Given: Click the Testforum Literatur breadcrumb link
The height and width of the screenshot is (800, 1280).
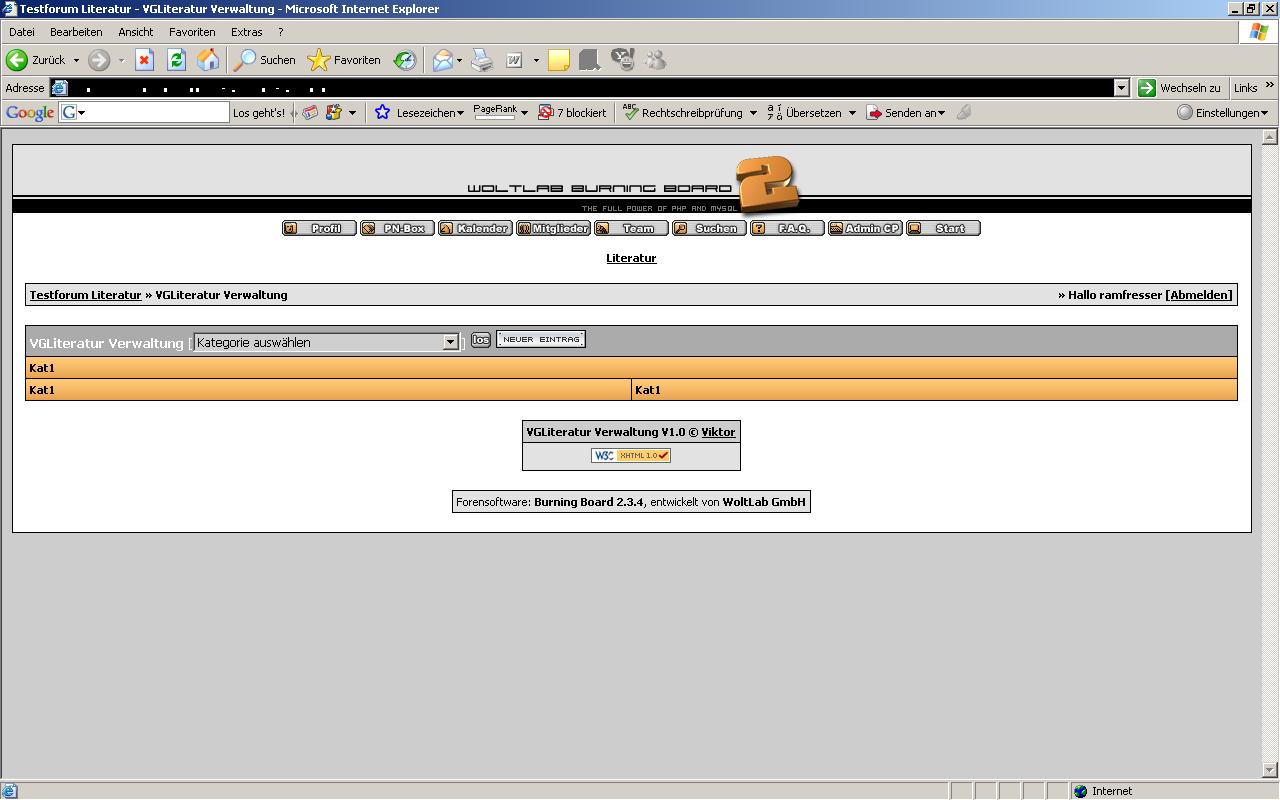Looking at the screenshot, I should coord(85,295).
